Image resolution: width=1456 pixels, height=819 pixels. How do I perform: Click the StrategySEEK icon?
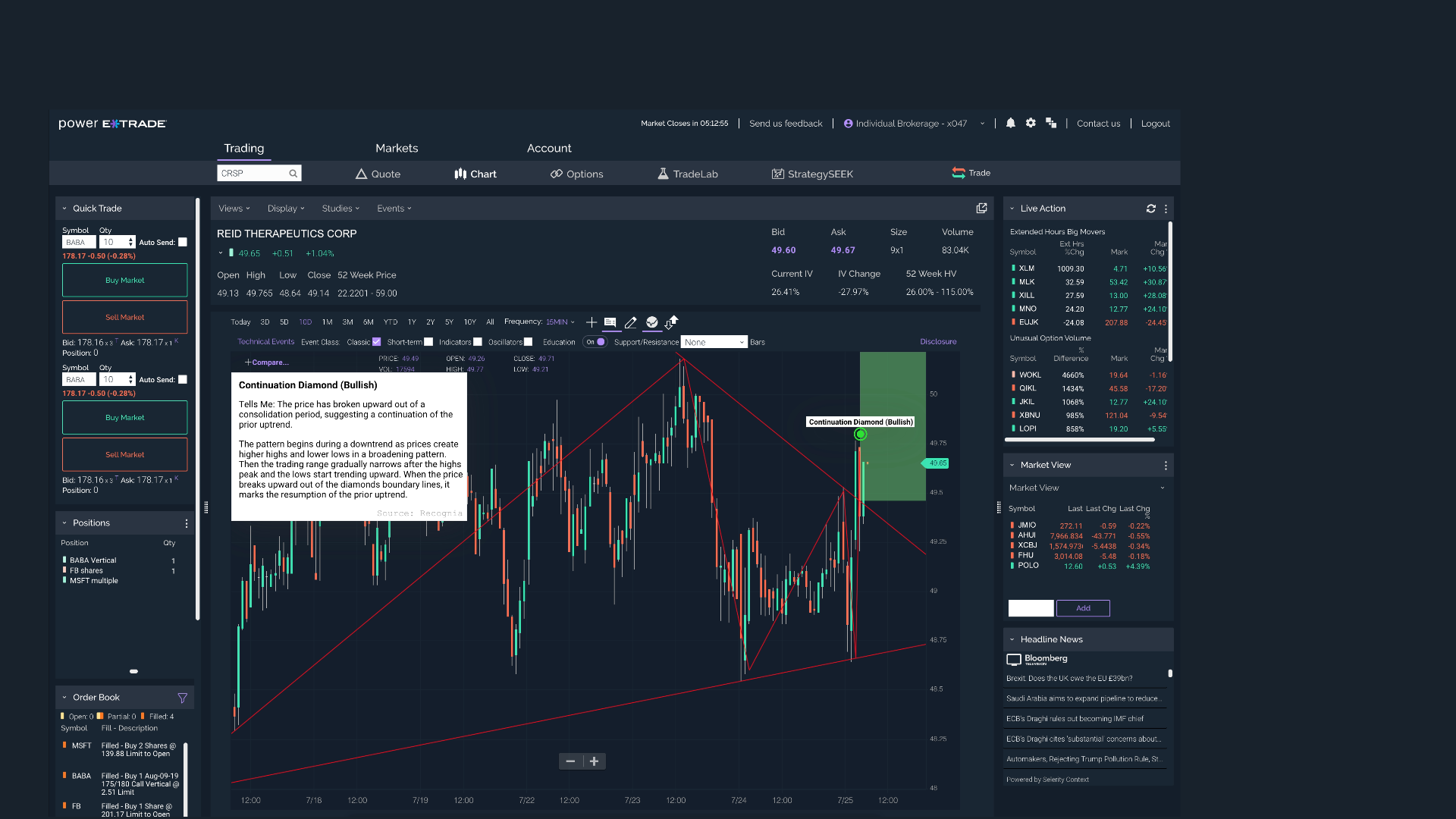[x=777, y=174]
